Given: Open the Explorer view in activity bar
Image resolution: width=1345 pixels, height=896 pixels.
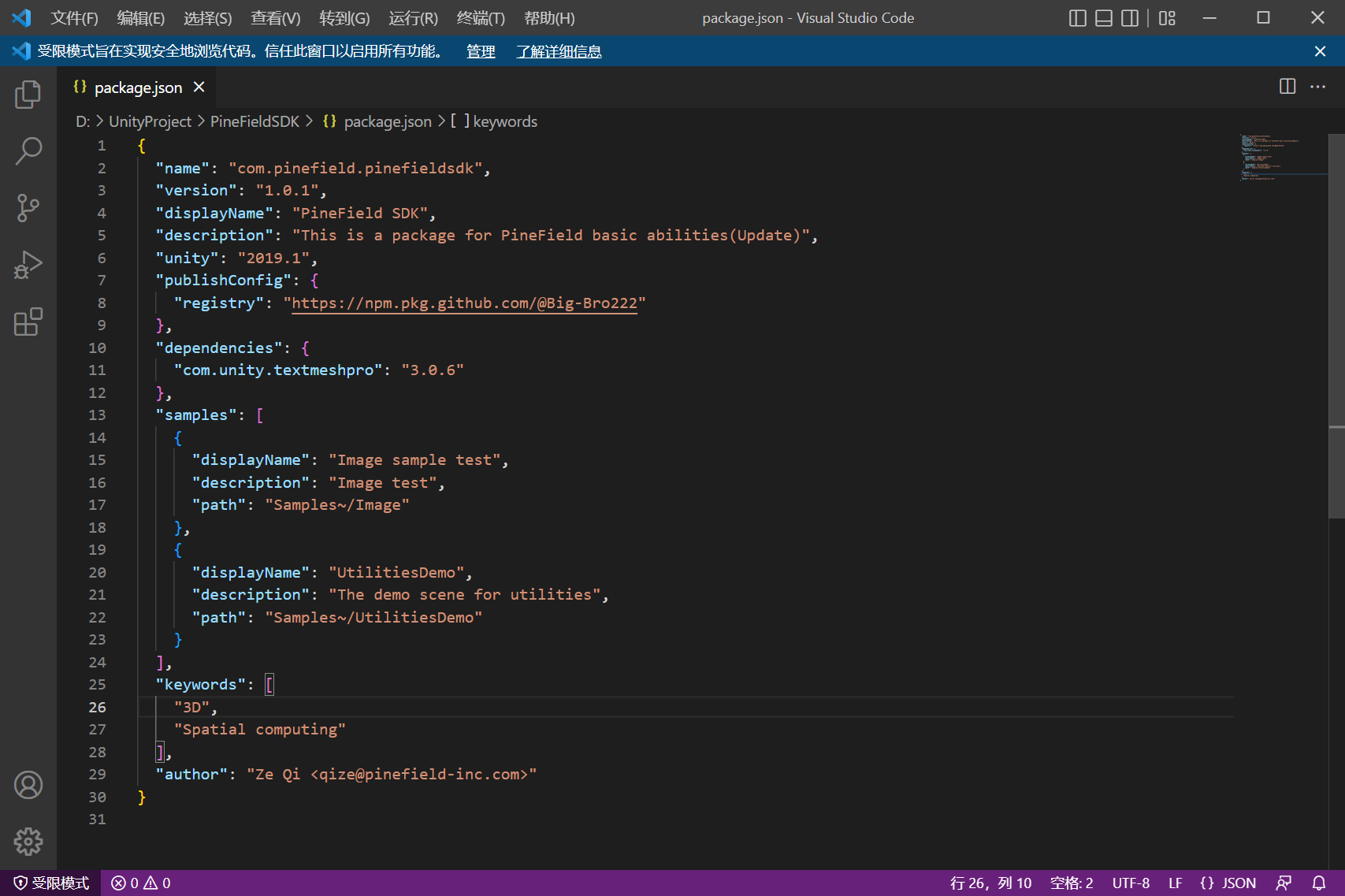Looking at the screenshot, I should pos(28,95).
